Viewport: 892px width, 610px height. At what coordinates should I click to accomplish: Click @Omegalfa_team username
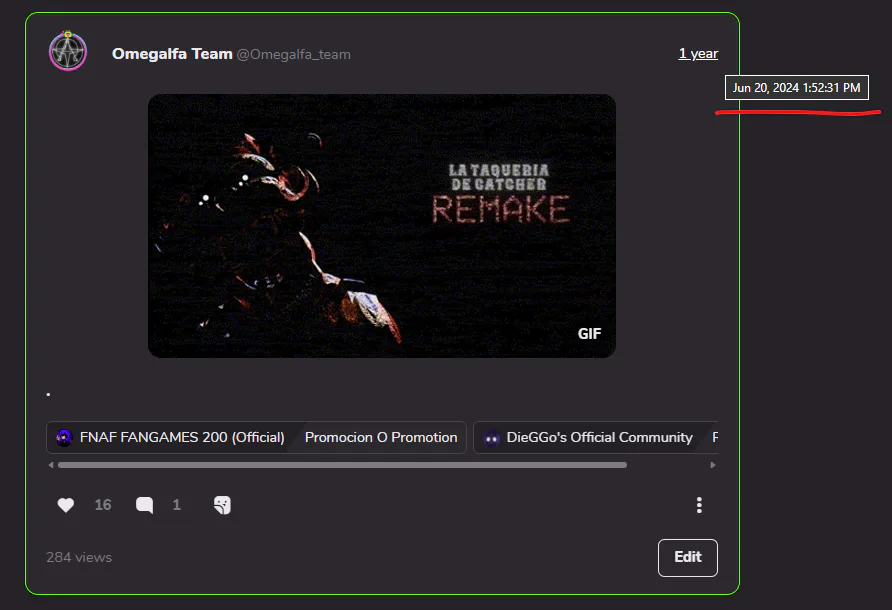pos(294,55)
